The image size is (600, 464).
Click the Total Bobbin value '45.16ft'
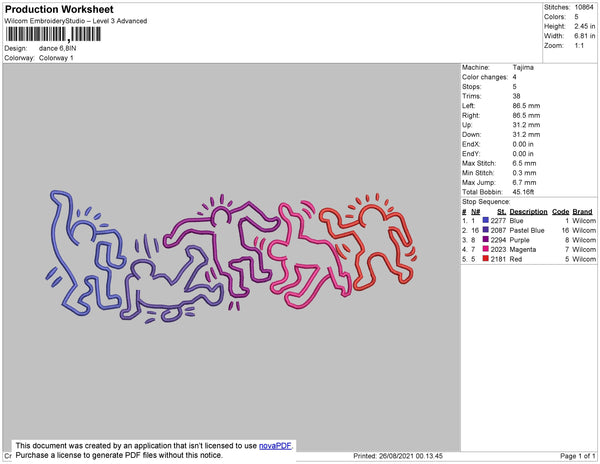pos(523,192)
